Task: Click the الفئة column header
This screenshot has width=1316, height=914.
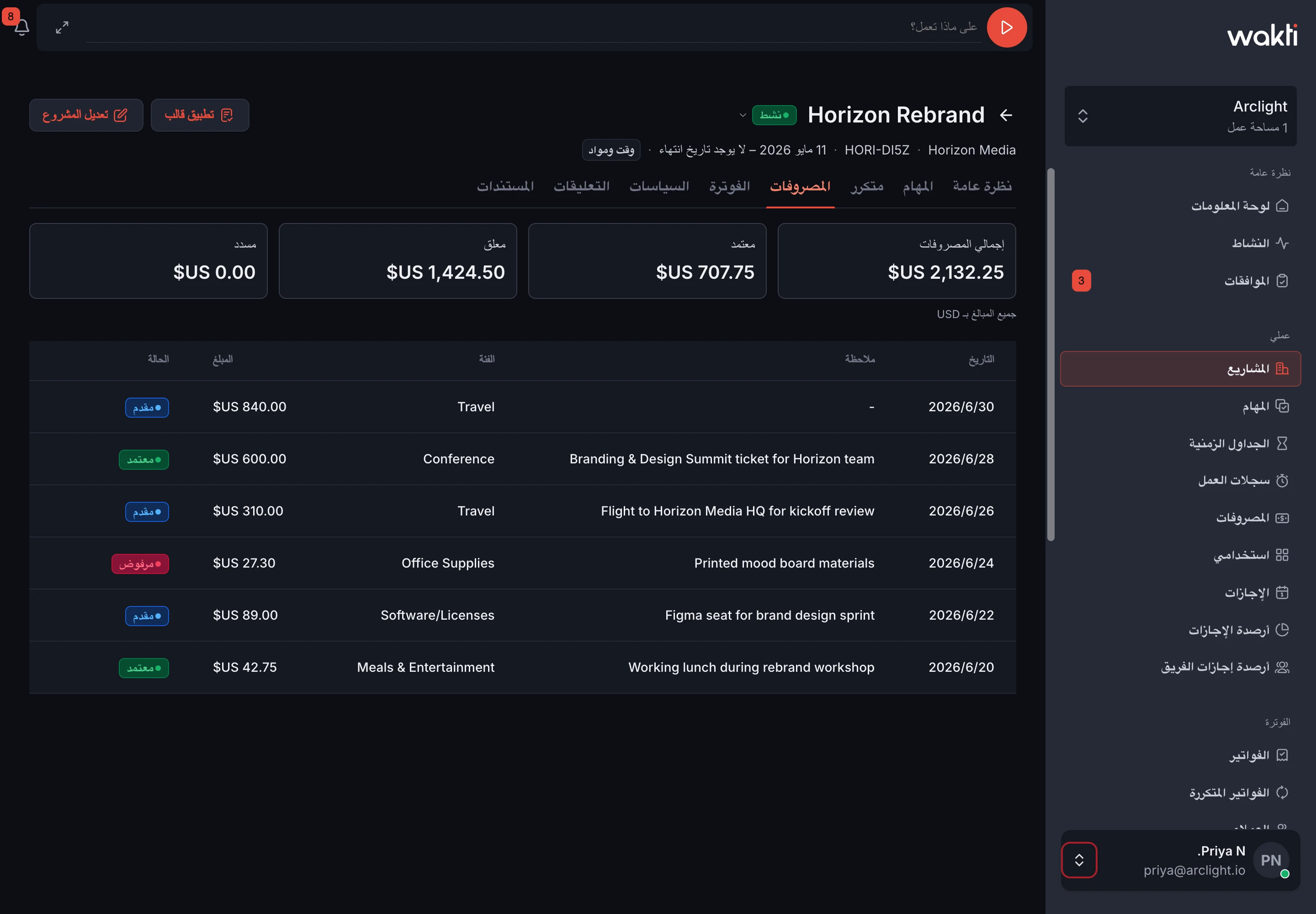Action: (x=486, y=359)
